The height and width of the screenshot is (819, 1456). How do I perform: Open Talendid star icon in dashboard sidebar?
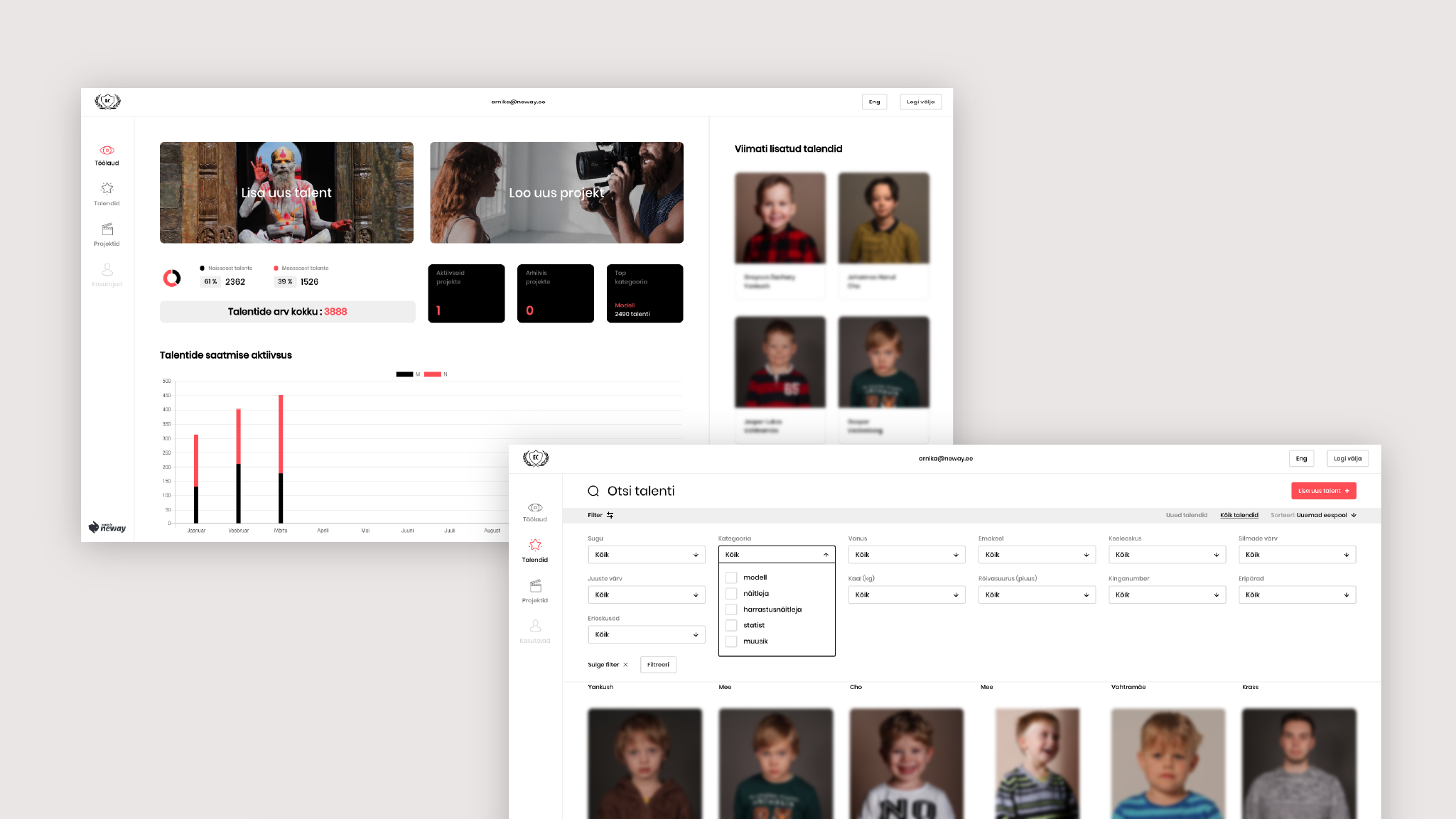[107, 188]
